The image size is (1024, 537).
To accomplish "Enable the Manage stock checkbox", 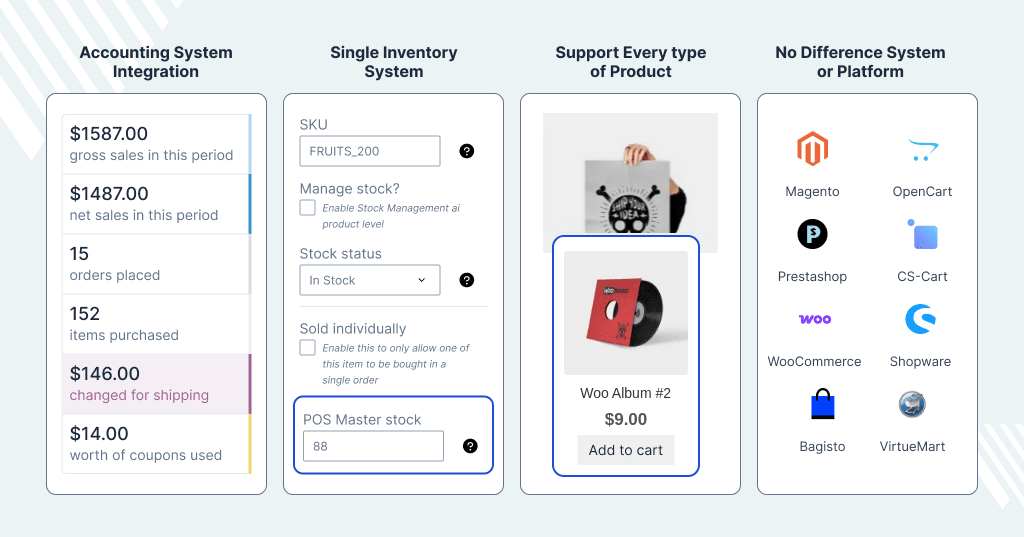I will coord(308,208).
